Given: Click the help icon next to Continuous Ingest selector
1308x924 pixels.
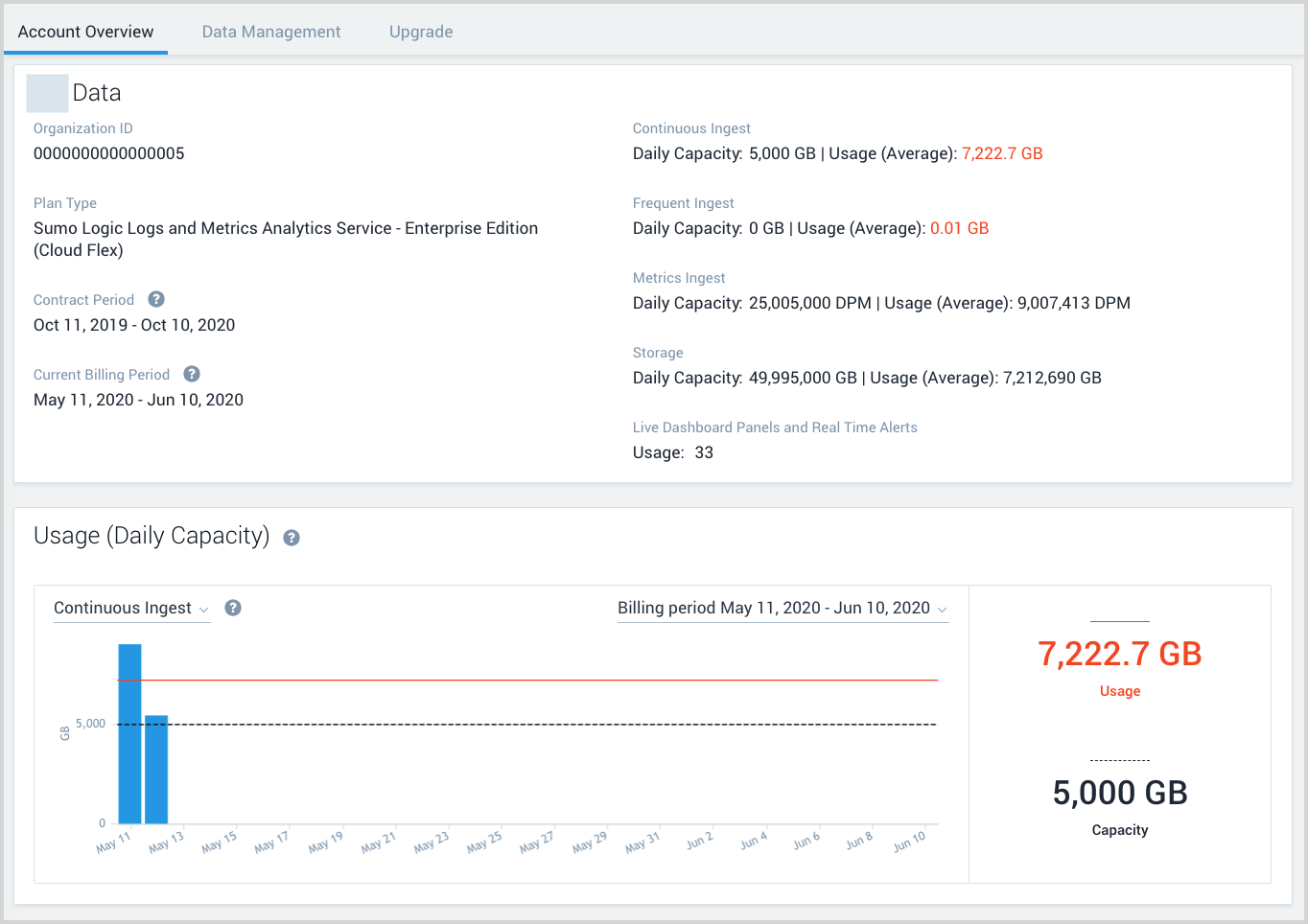Looking at the screenshot, I should 233,608.
